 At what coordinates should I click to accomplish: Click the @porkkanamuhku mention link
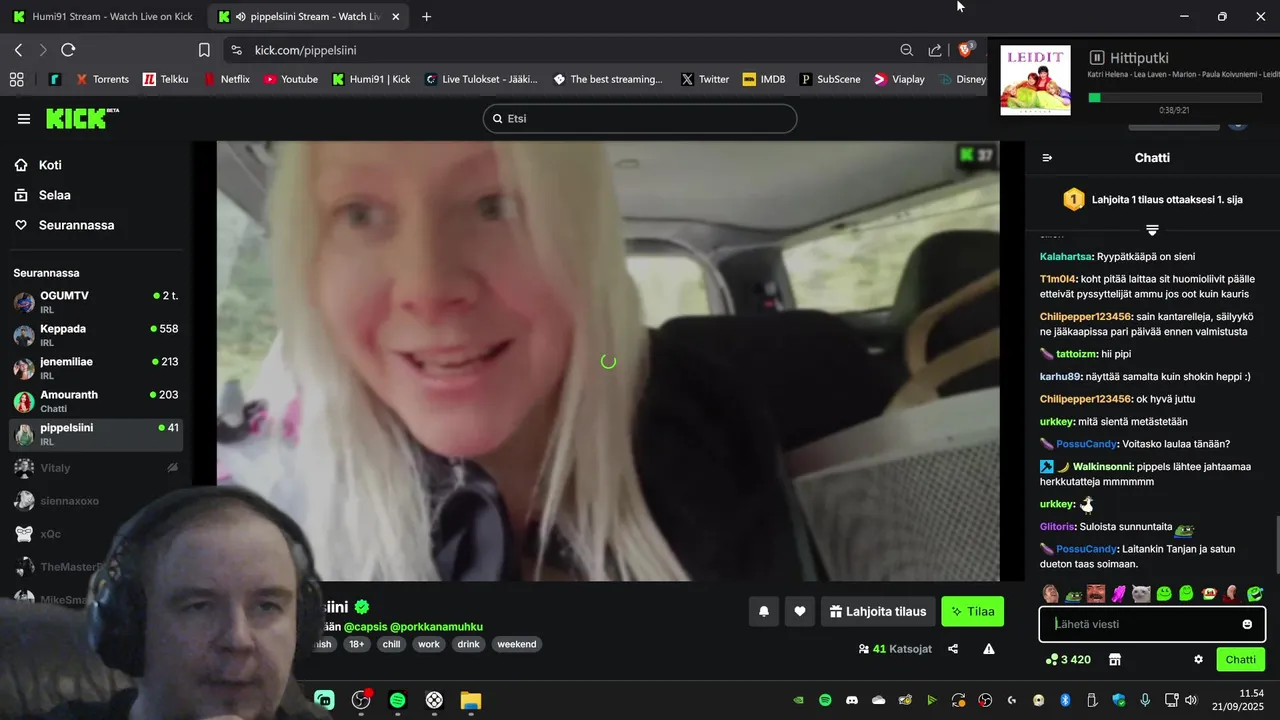(437, 626)
